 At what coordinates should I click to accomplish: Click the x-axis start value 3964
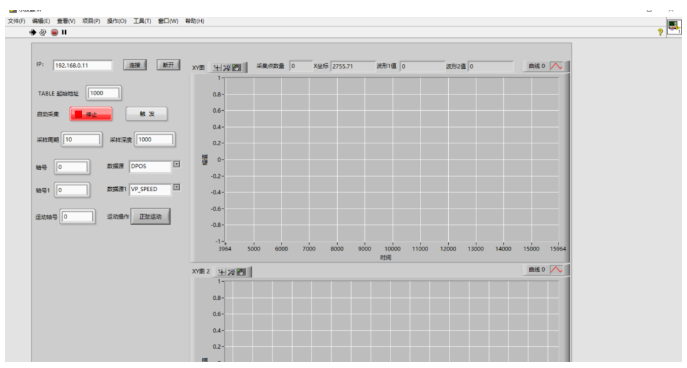(225, 249)
